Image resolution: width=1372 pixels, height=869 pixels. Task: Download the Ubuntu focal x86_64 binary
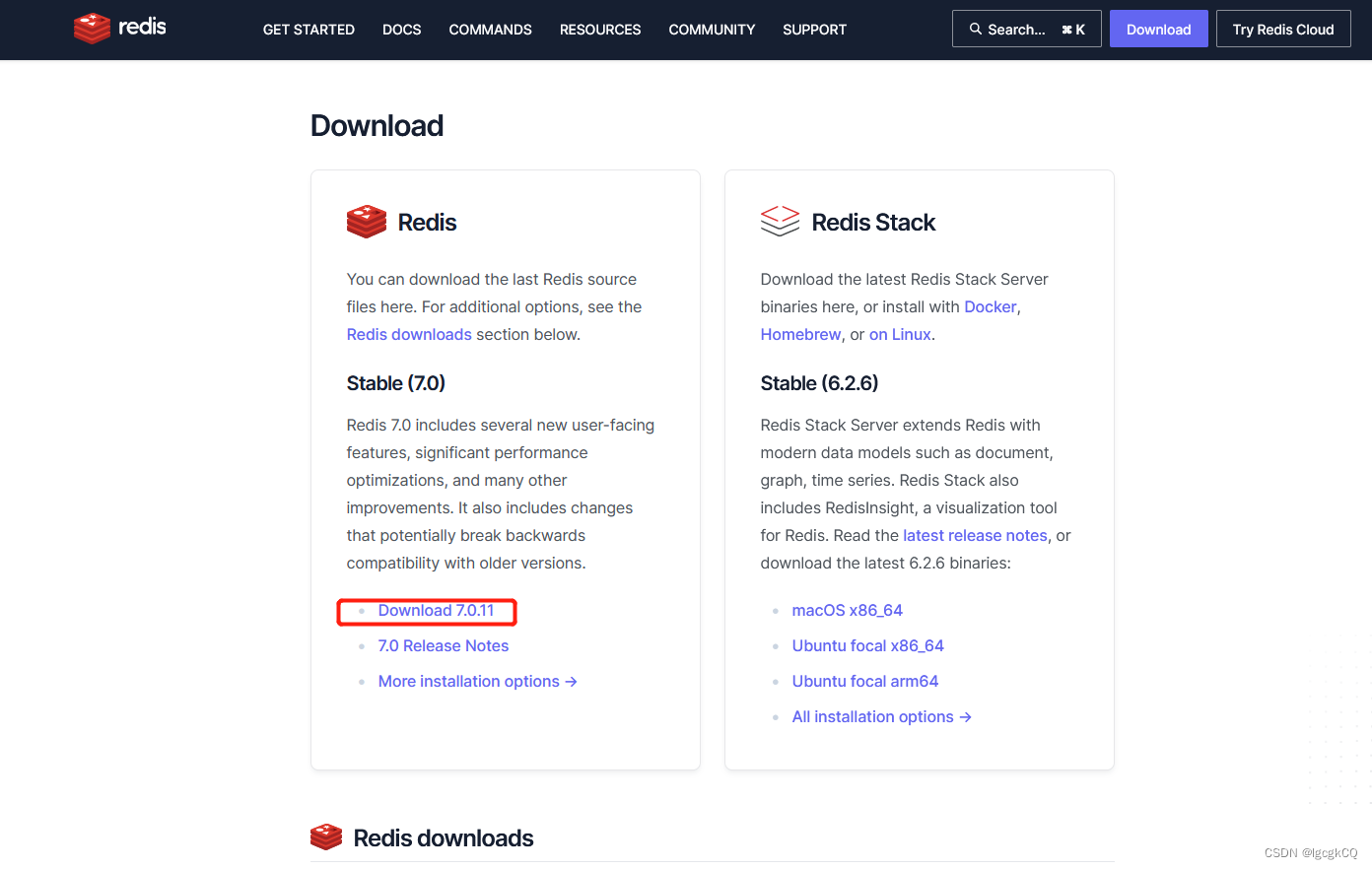click(868, 646)
